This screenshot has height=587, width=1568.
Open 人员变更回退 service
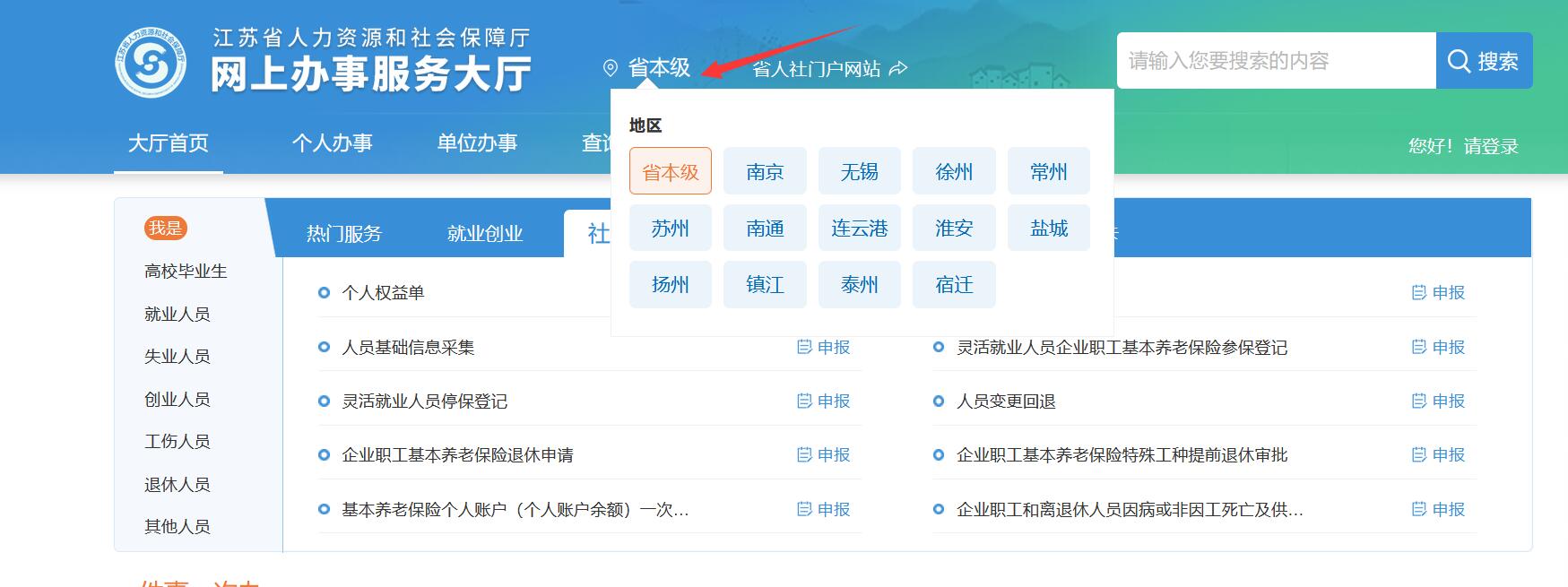[1006, 401]
